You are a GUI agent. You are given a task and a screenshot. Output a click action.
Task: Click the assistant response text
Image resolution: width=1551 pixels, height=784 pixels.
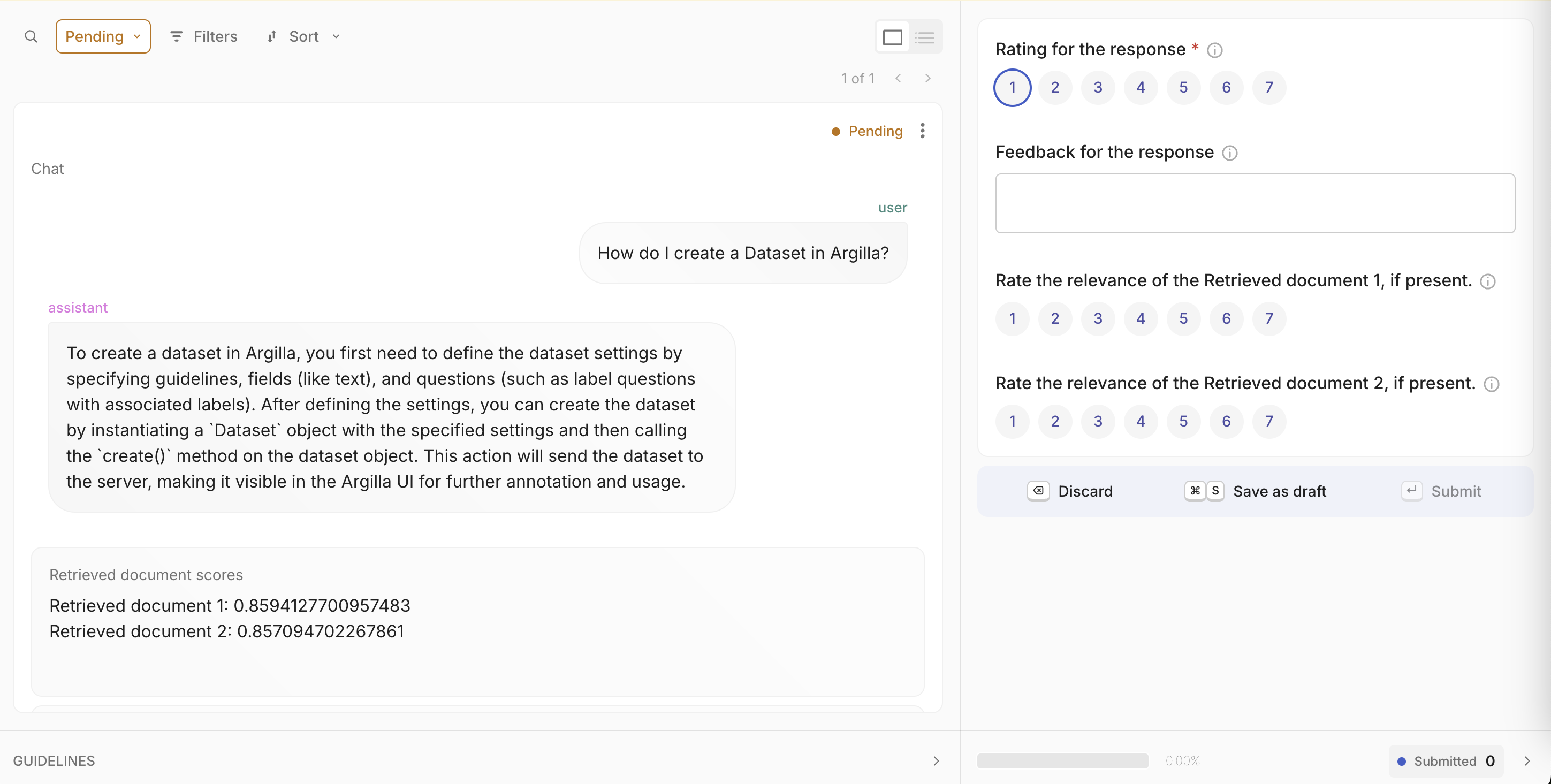tap(385, 417)
